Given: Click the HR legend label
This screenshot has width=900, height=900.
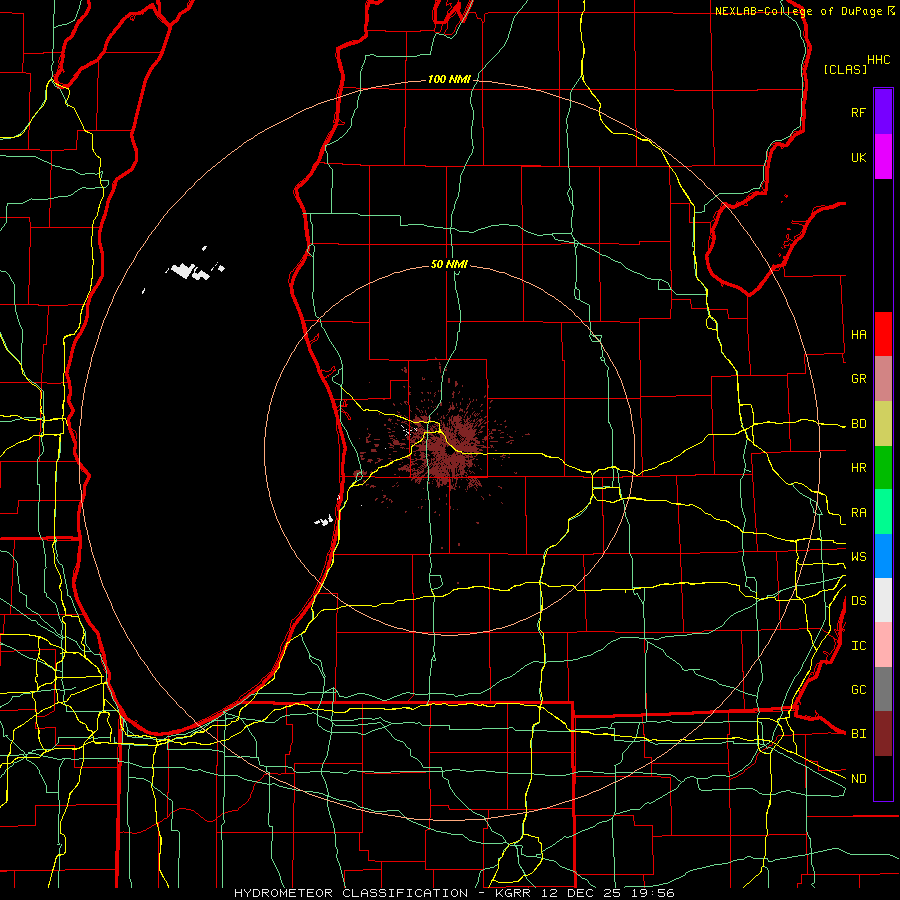Looking at the screenshot, I should pos(858,468).
